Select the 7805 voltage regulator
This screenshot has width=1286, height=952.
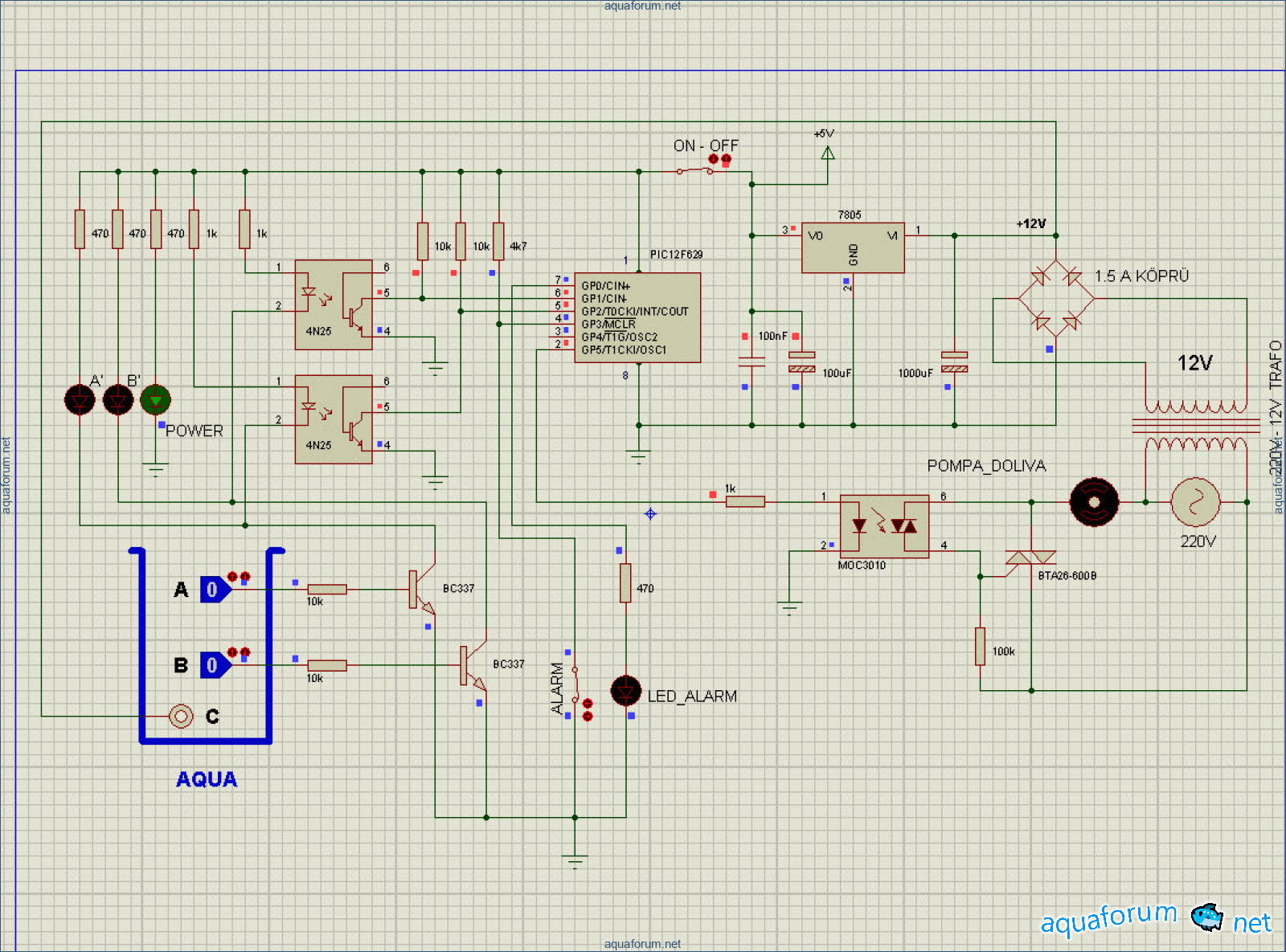point(852,247)
